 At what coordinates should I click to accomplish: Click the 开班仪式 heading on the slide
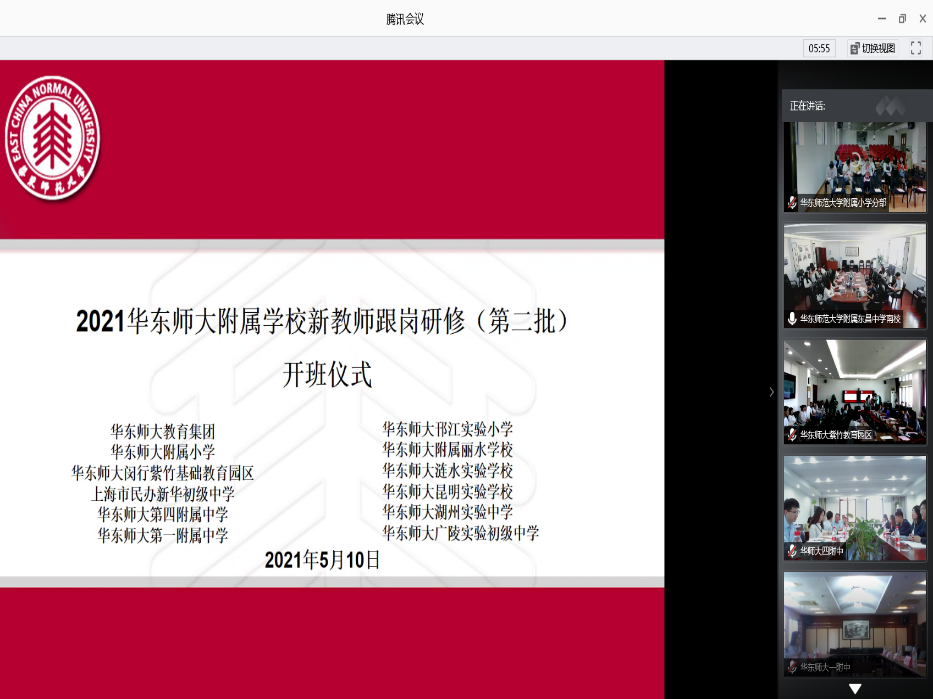pos(327,375)
